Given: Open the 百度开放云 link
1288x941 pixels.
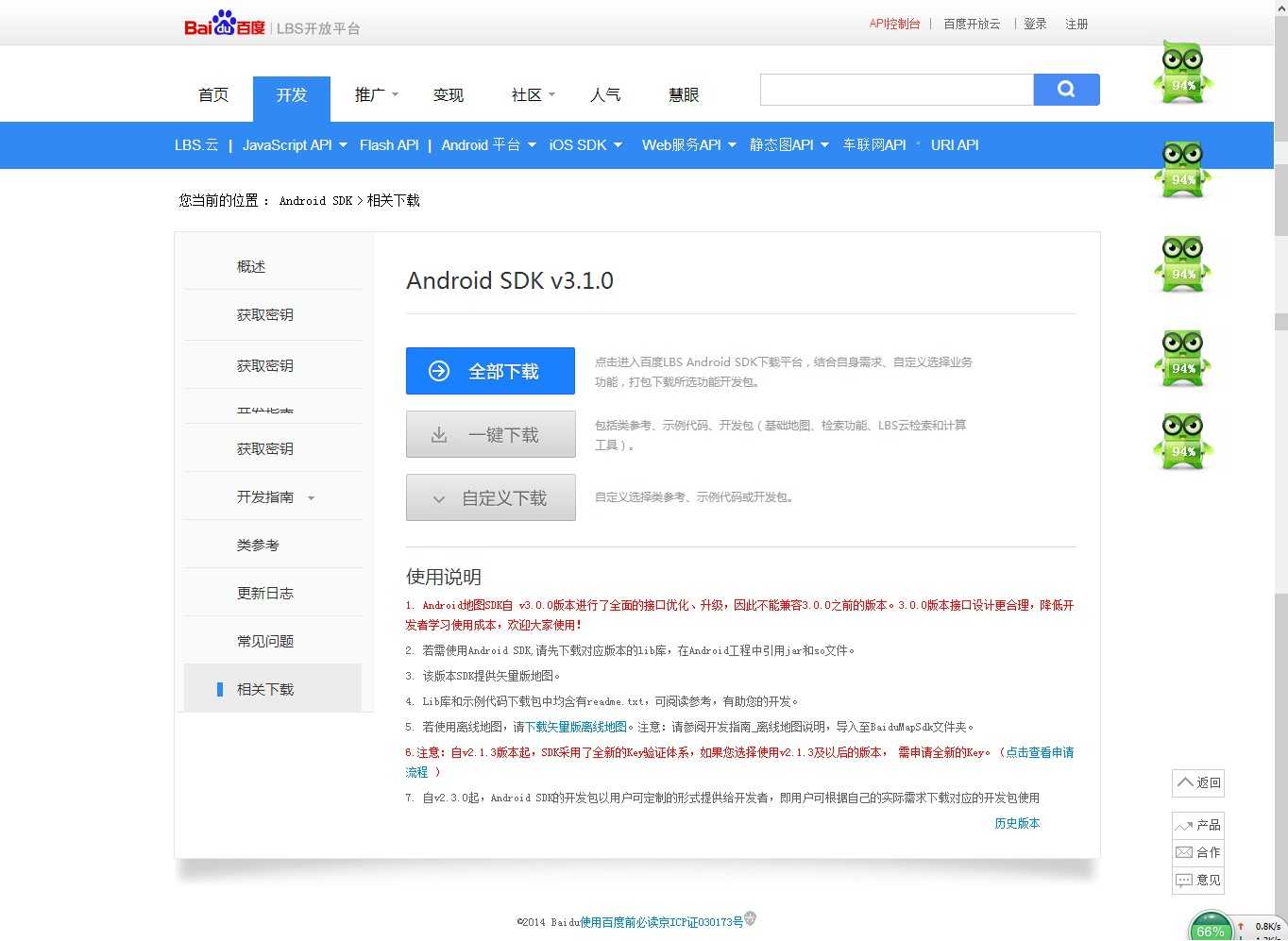Looking at the screenshot, I should click(972, 24).
